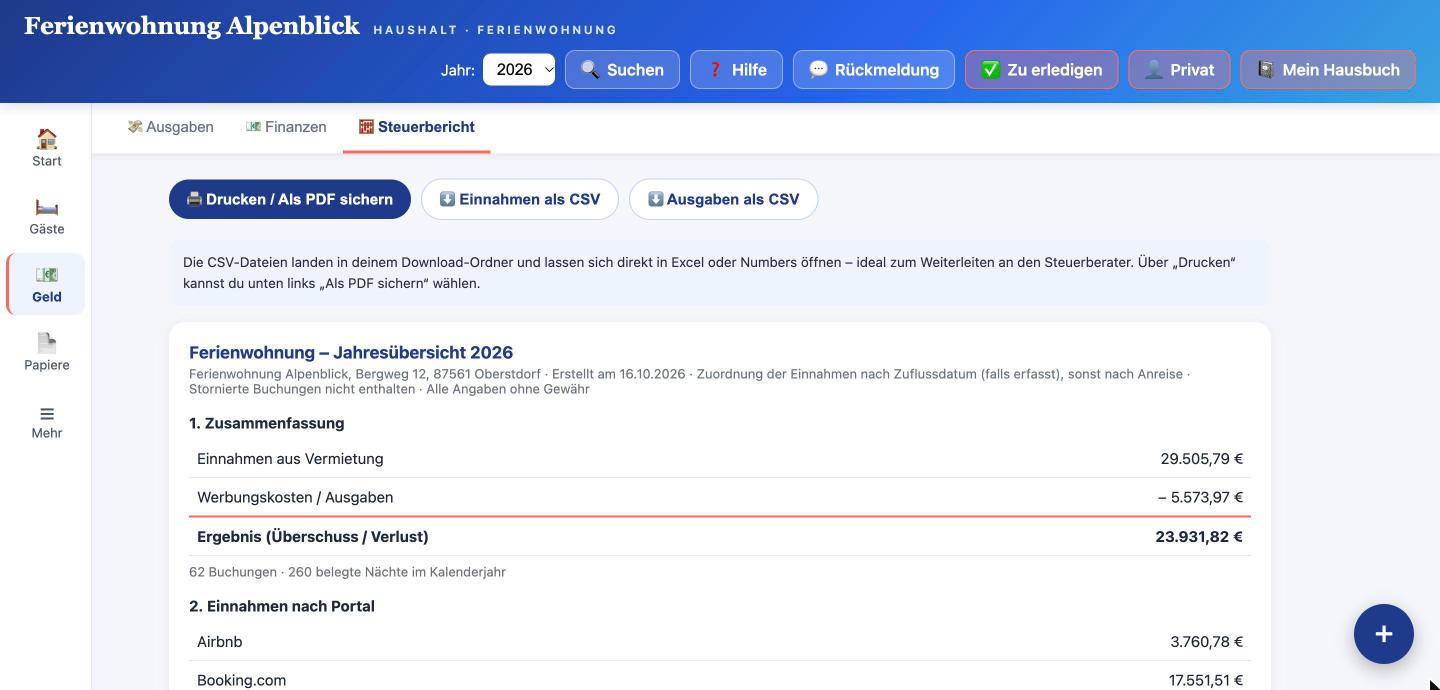Click the Einnahmen aus Vermietung amount 29.505,79 €

click(x=1201, y=459)
